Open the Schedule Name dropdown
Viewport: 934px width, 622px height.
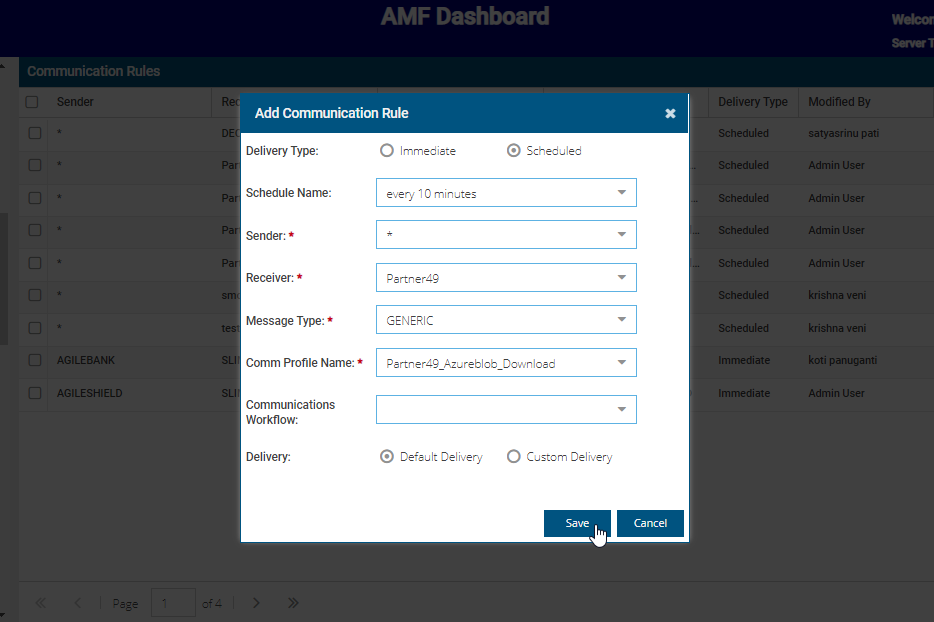621,193
